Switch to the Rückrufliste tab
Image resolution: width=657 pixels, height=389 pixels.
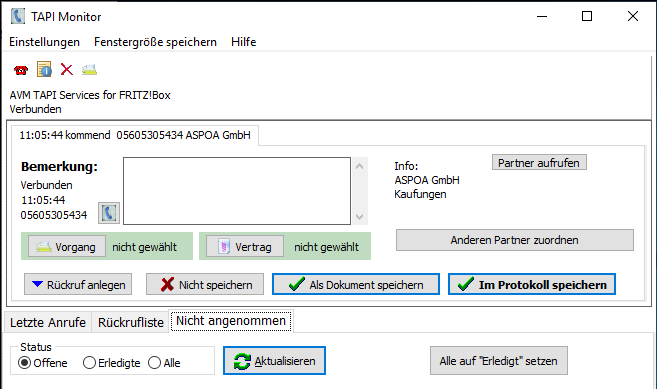(131, 322)
